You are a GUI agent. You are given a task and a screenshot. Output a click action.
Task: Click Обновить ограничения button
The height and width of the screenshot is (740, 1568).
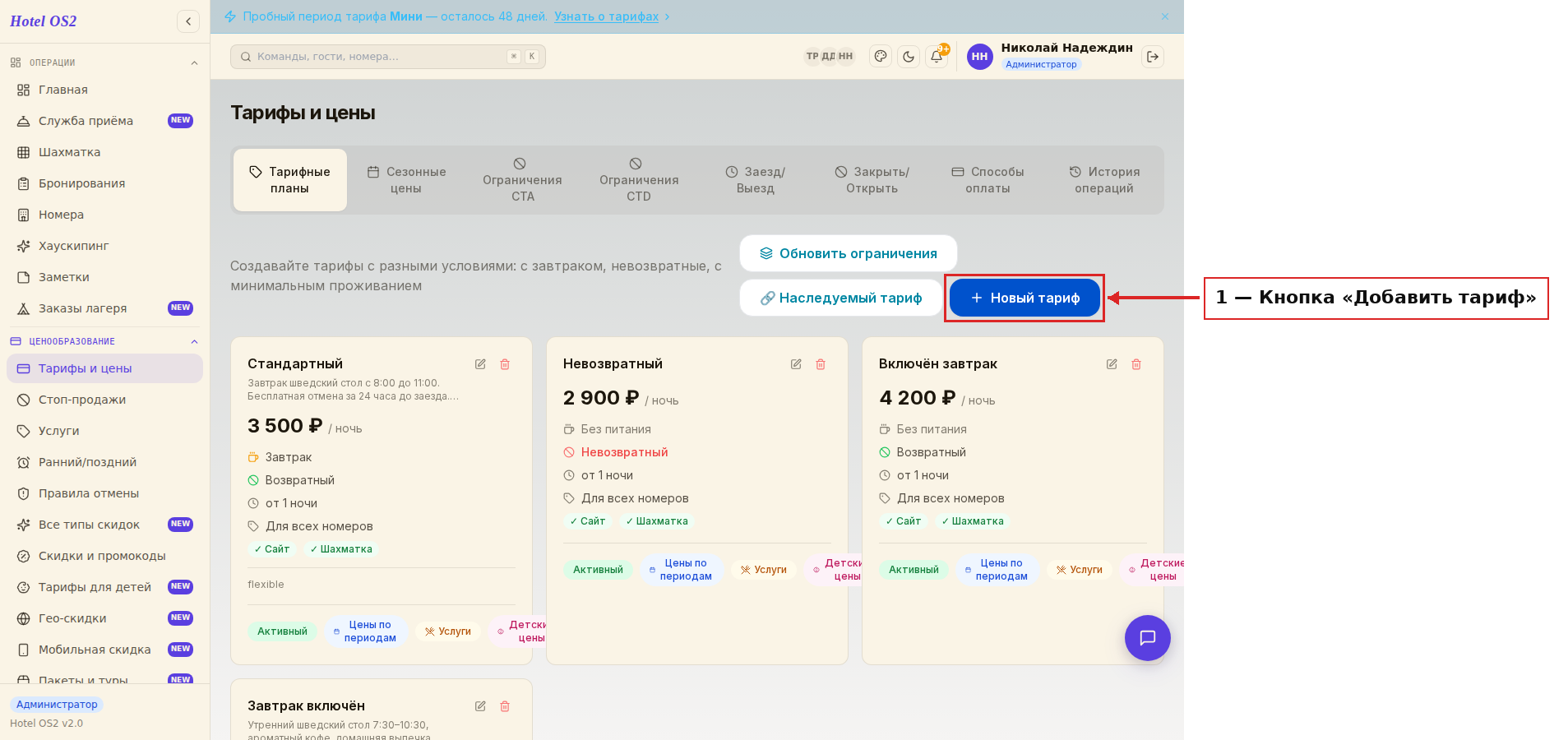[848, 253]
